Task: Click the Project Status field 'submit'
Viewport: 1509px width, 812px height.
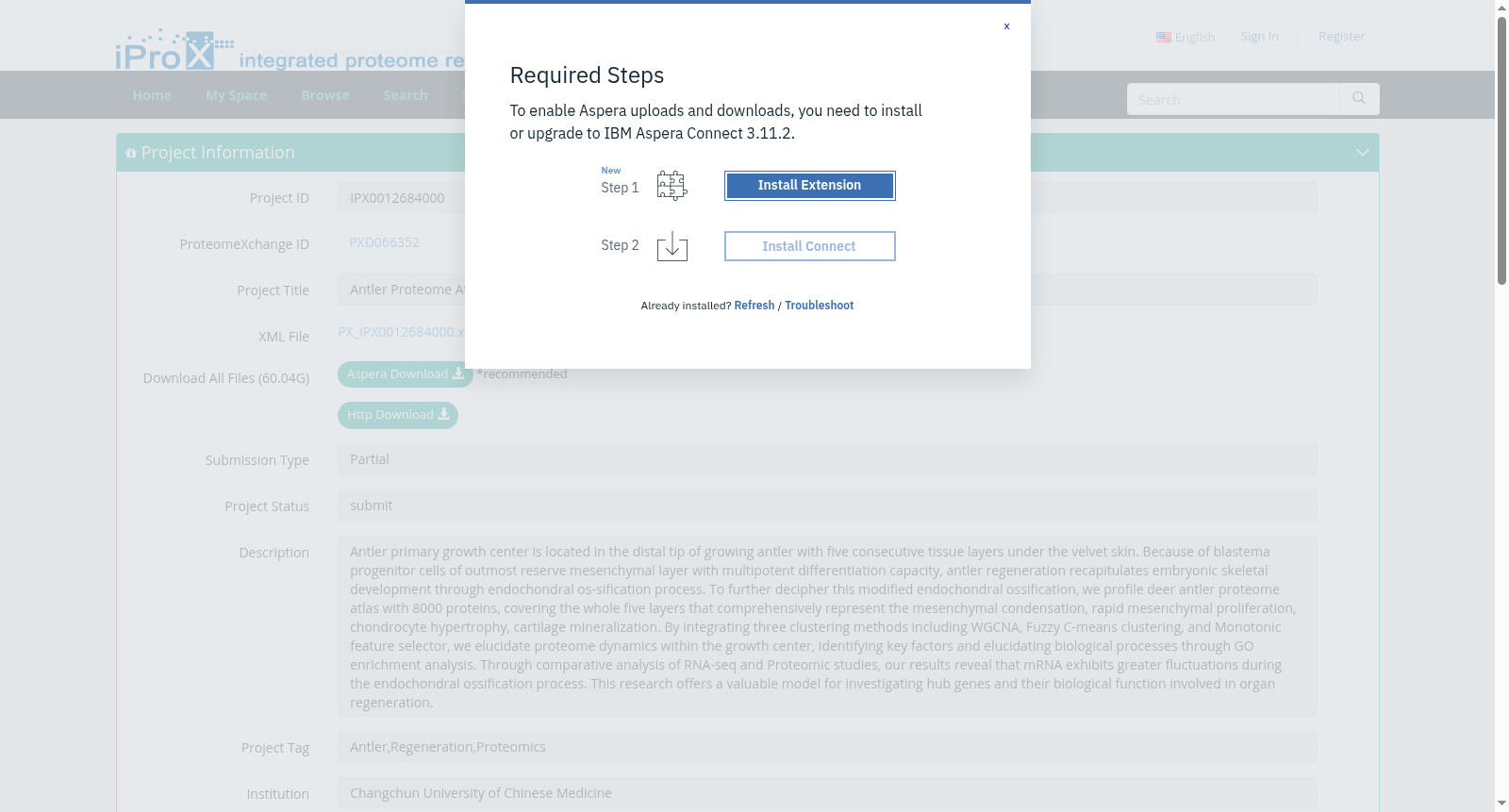Action: pos(827,505)
